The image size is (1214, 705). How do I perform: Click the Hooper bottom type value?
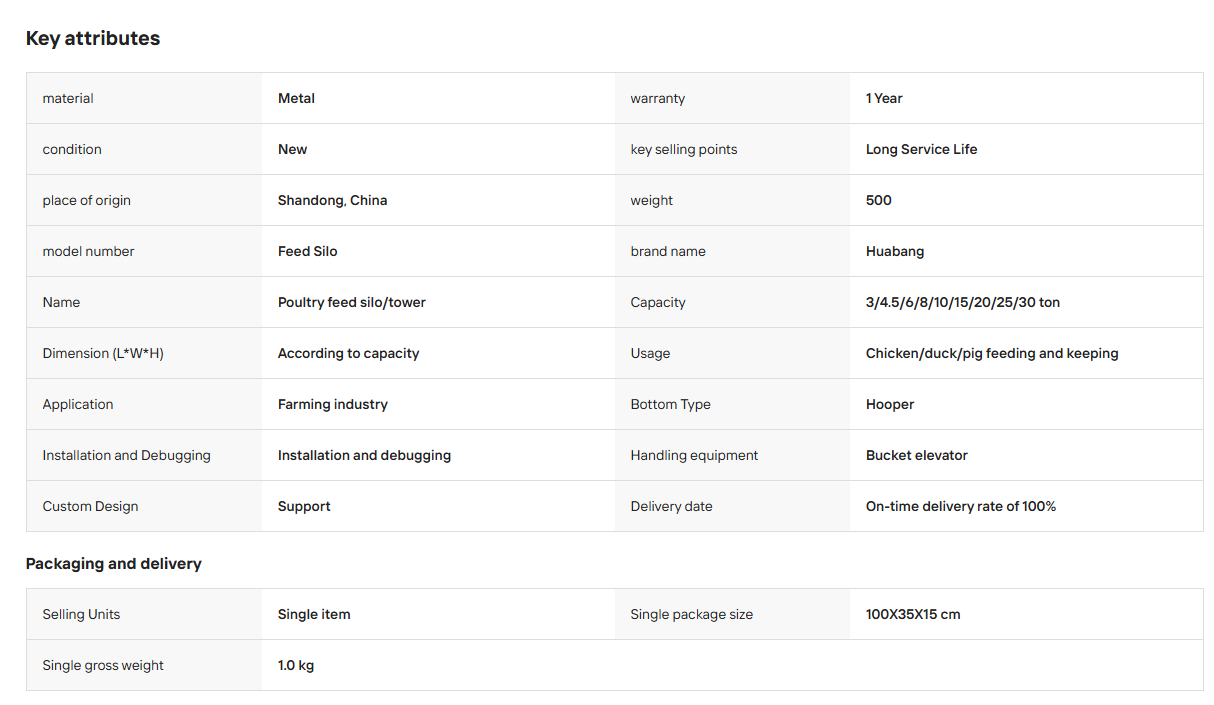pyautogui.click(x=890, y=404)
